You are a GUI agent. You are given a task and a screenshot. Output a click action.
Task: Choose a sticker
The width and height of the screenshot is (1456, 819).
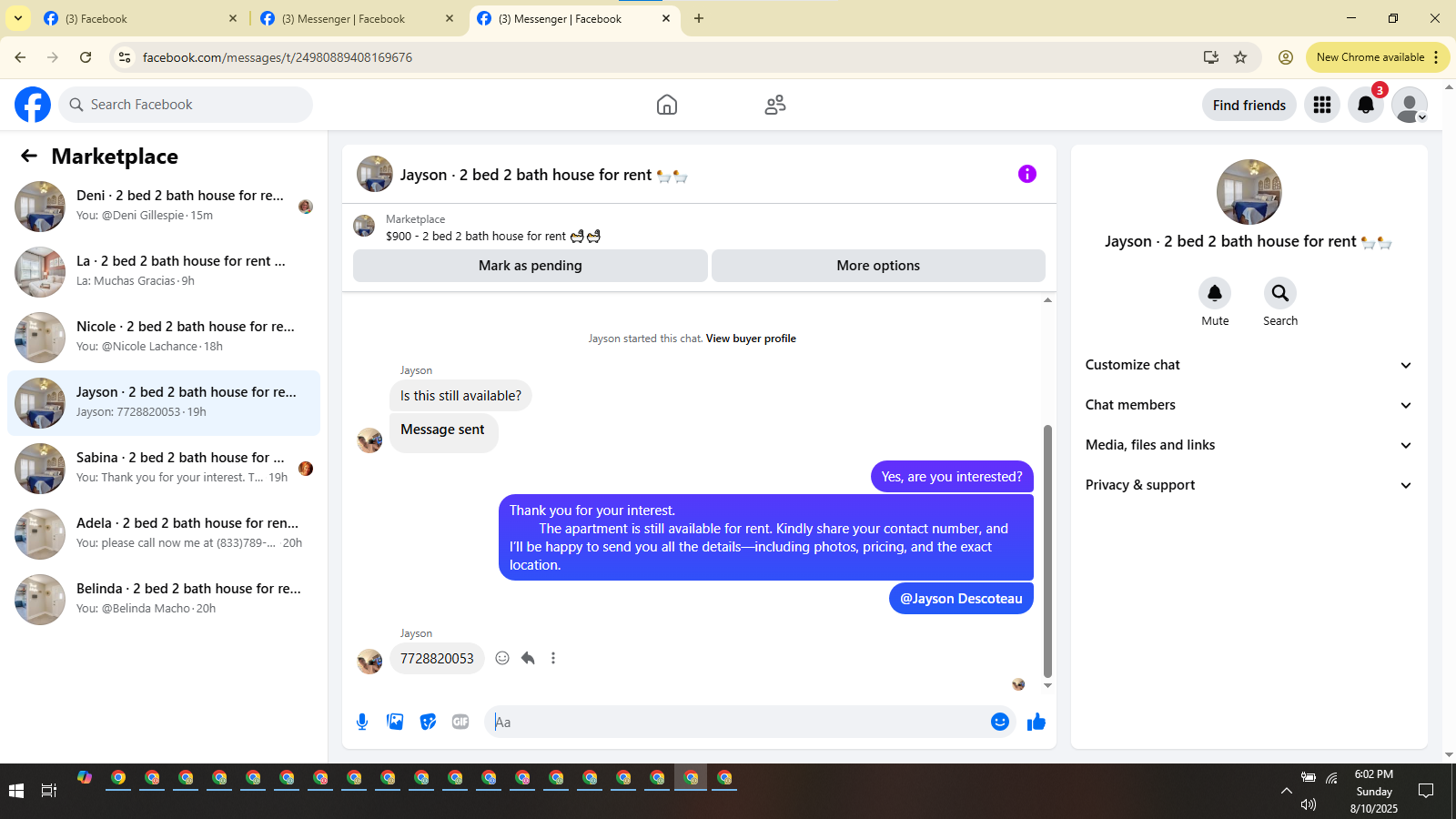click(428, 722)
